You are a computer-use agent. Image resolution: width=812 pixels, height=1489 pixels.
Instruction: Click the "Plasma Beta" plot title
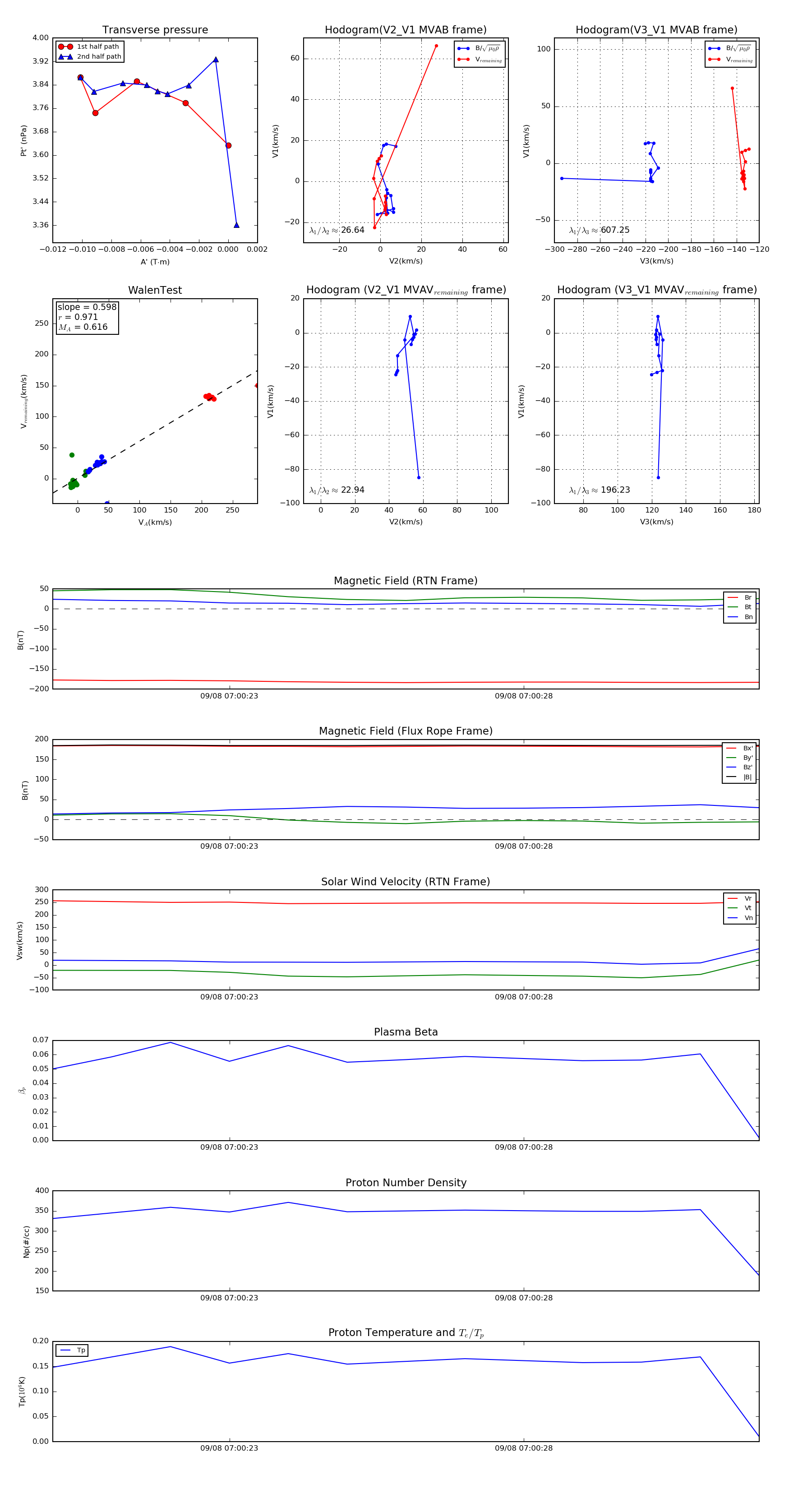406,1032
